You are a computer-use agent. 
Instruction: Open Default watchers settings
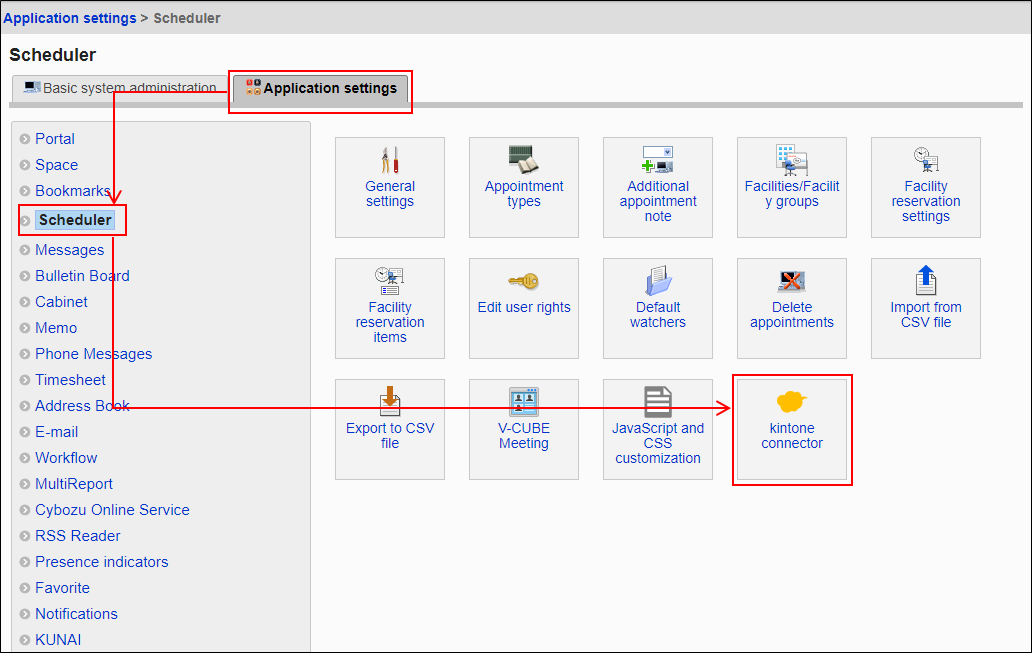658,308
